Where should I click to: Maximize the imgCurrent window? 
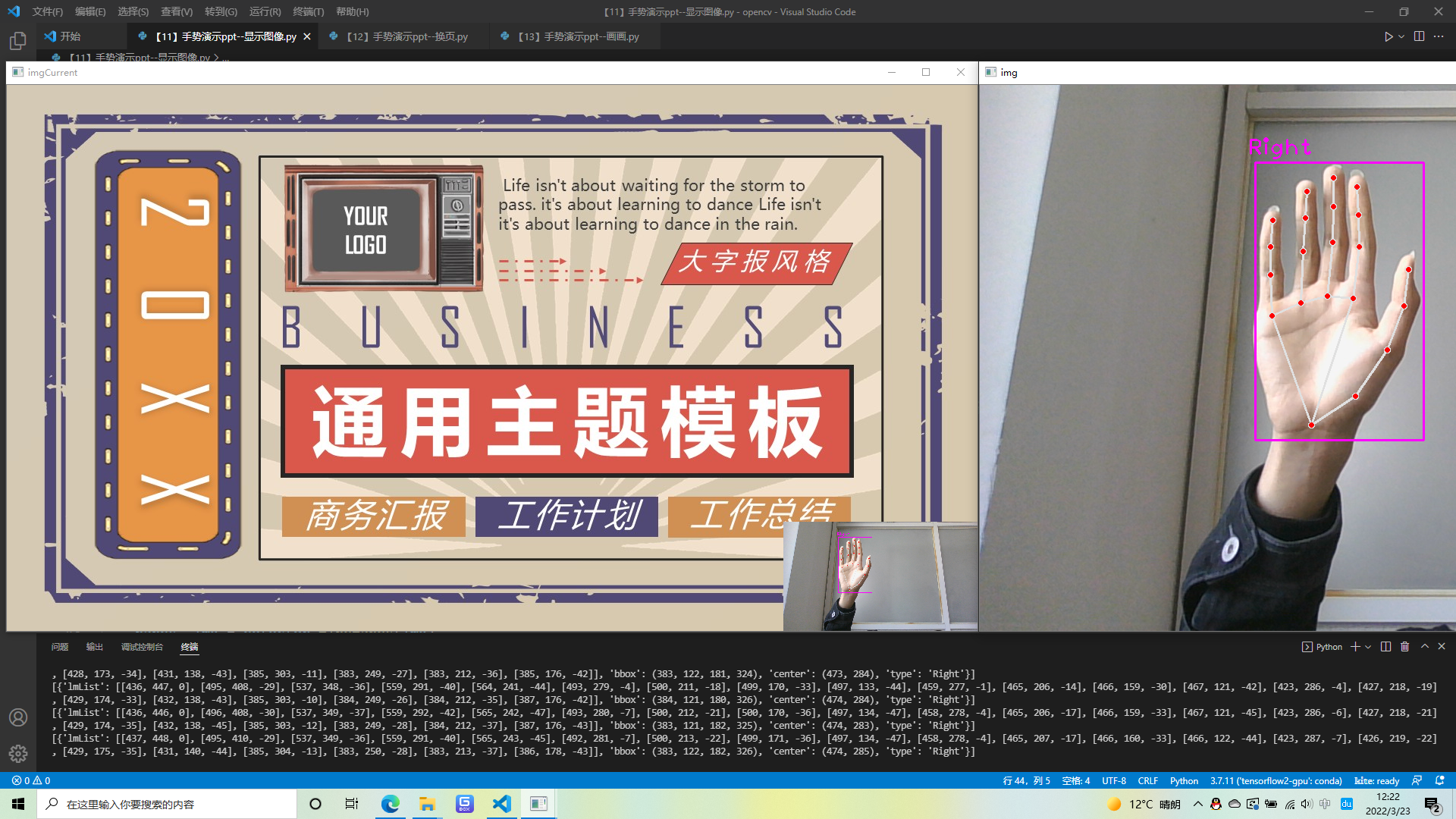pyautogui.click(x=926, y=72)
